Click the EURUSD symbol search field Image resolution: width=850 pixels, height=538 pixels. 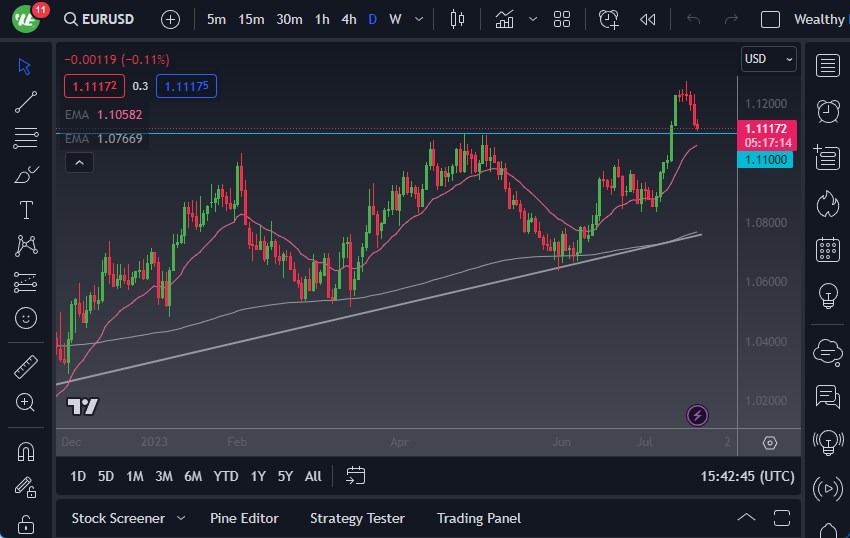(x=98, y=19)
